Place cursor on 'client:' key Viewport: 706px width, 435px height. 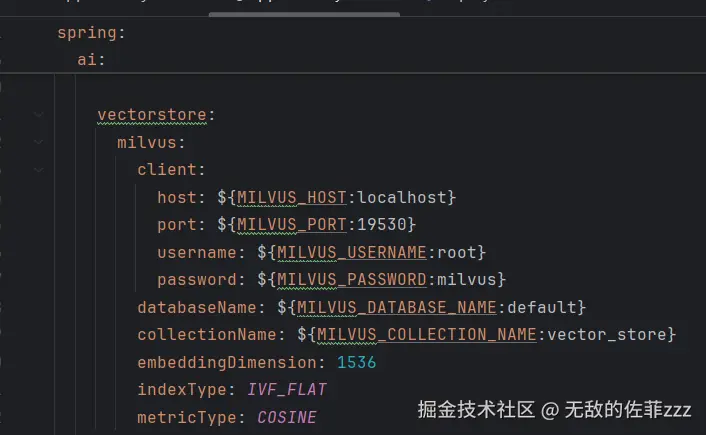[171, 170]
